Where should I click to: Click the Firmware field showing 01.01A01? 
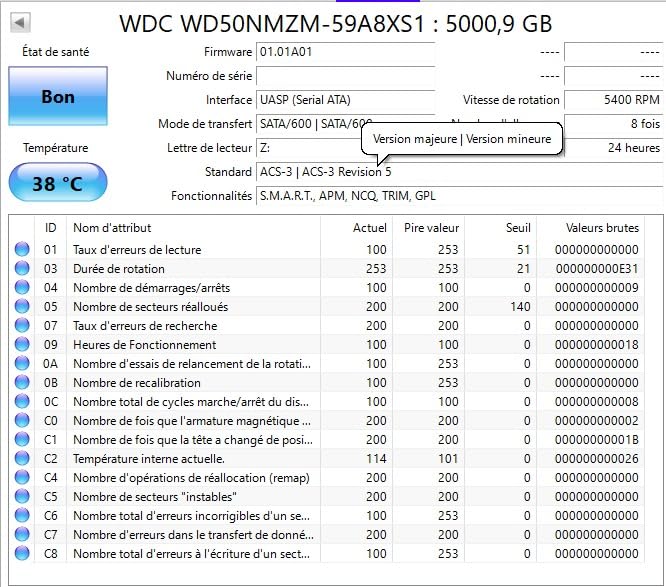pyautogui.click(x=345, y=51)
